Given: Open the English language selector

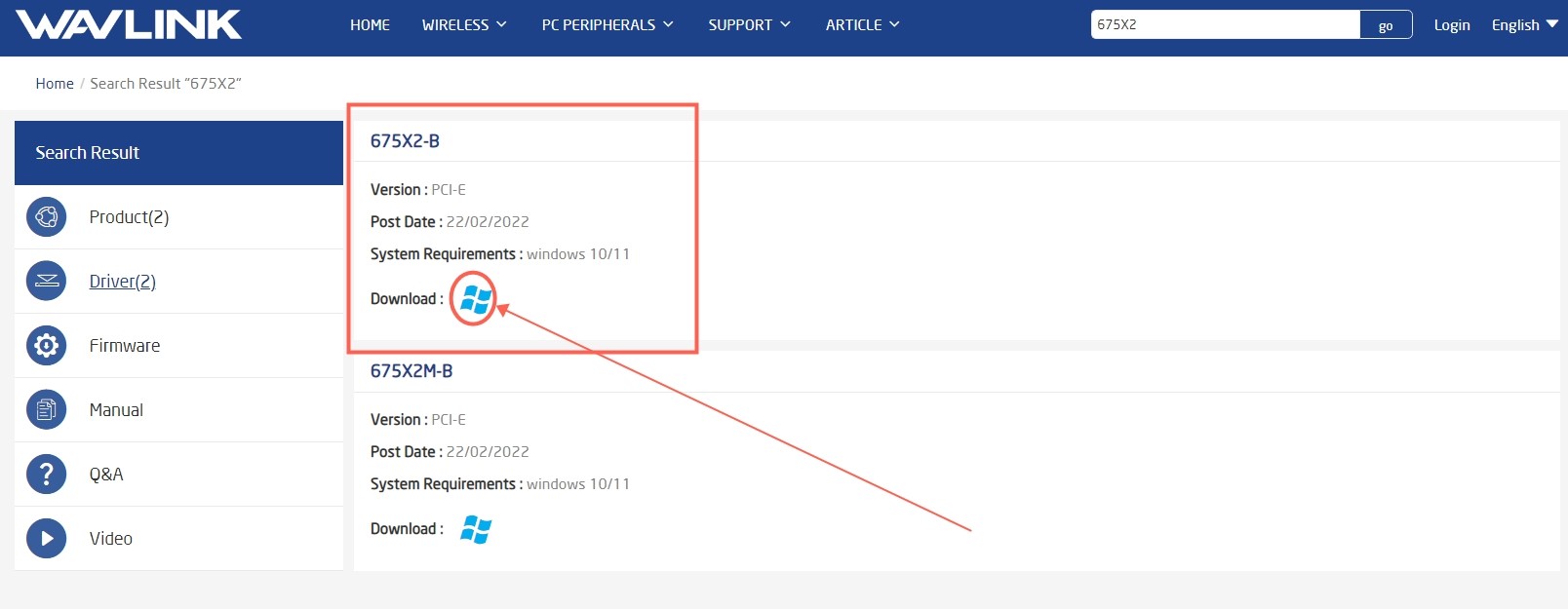Looking at the screenshot, I should tap(1523, 25).
